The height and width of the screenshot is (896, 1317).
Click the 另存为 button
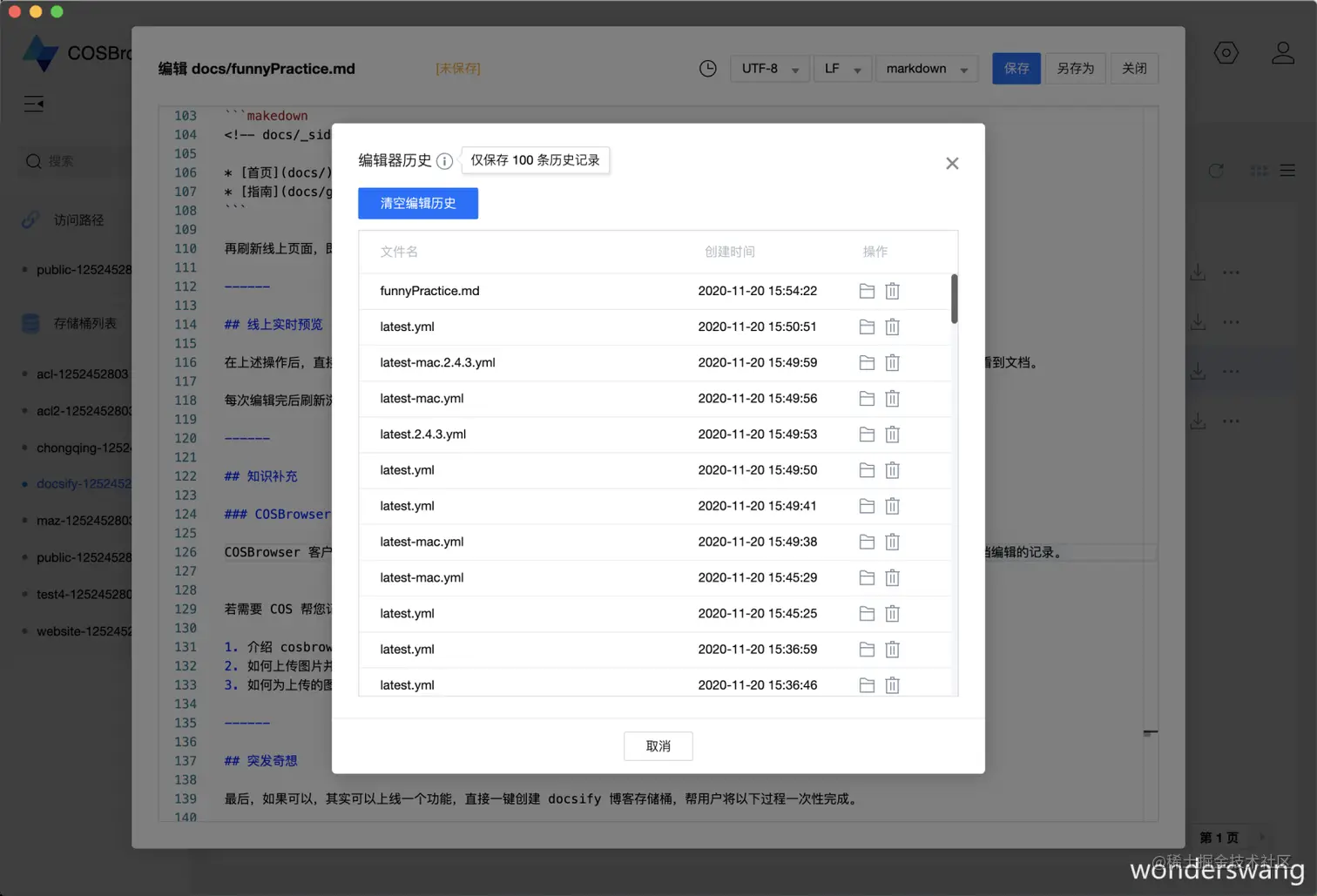point(1076,69)
